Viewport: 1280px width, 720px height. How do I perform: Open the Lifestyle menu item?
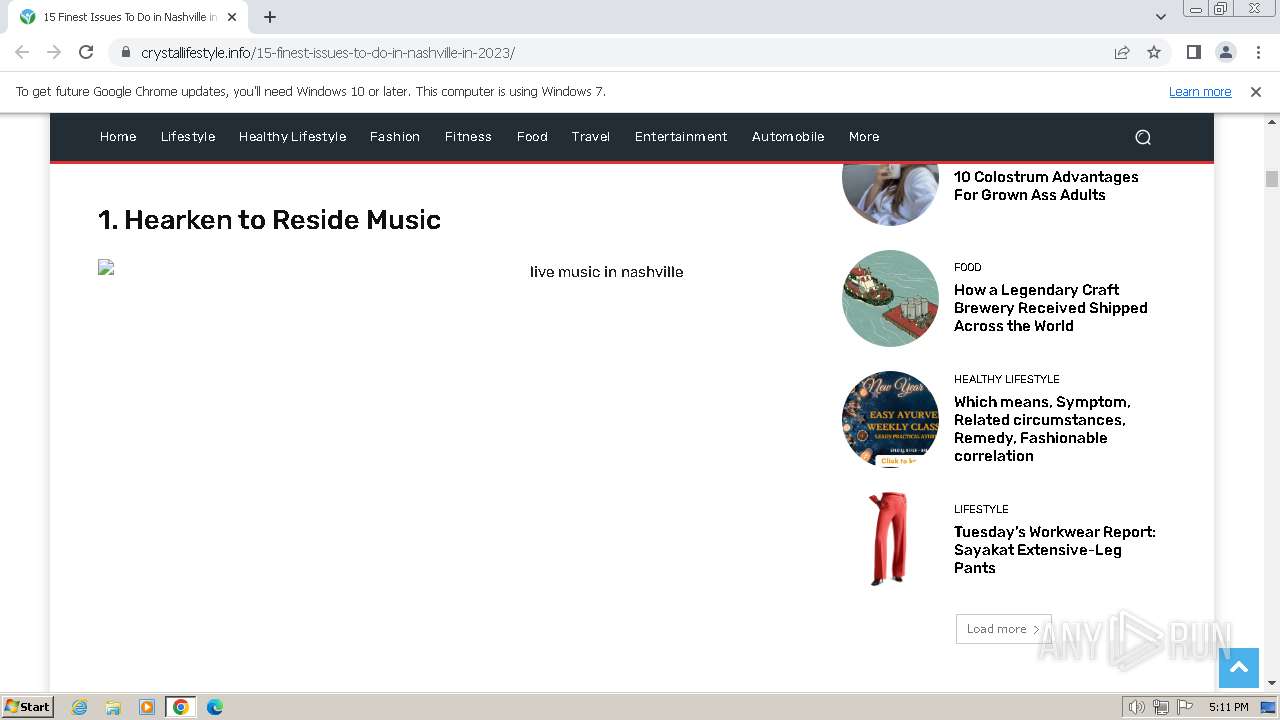click(x=188, y=137)
